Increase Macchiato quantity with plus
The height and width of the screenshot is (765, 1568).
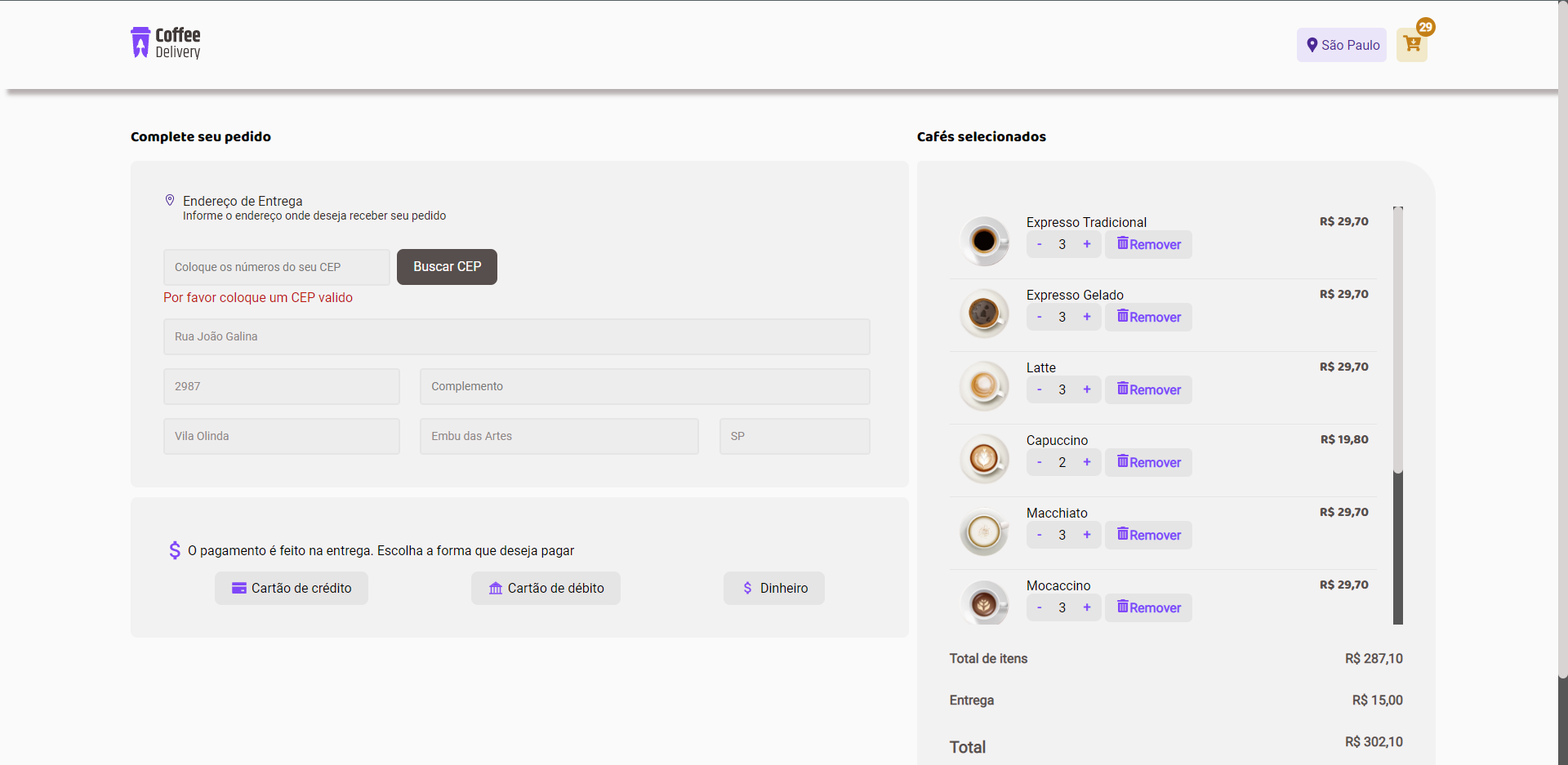pyautogui.click(x=1087, y=535)
